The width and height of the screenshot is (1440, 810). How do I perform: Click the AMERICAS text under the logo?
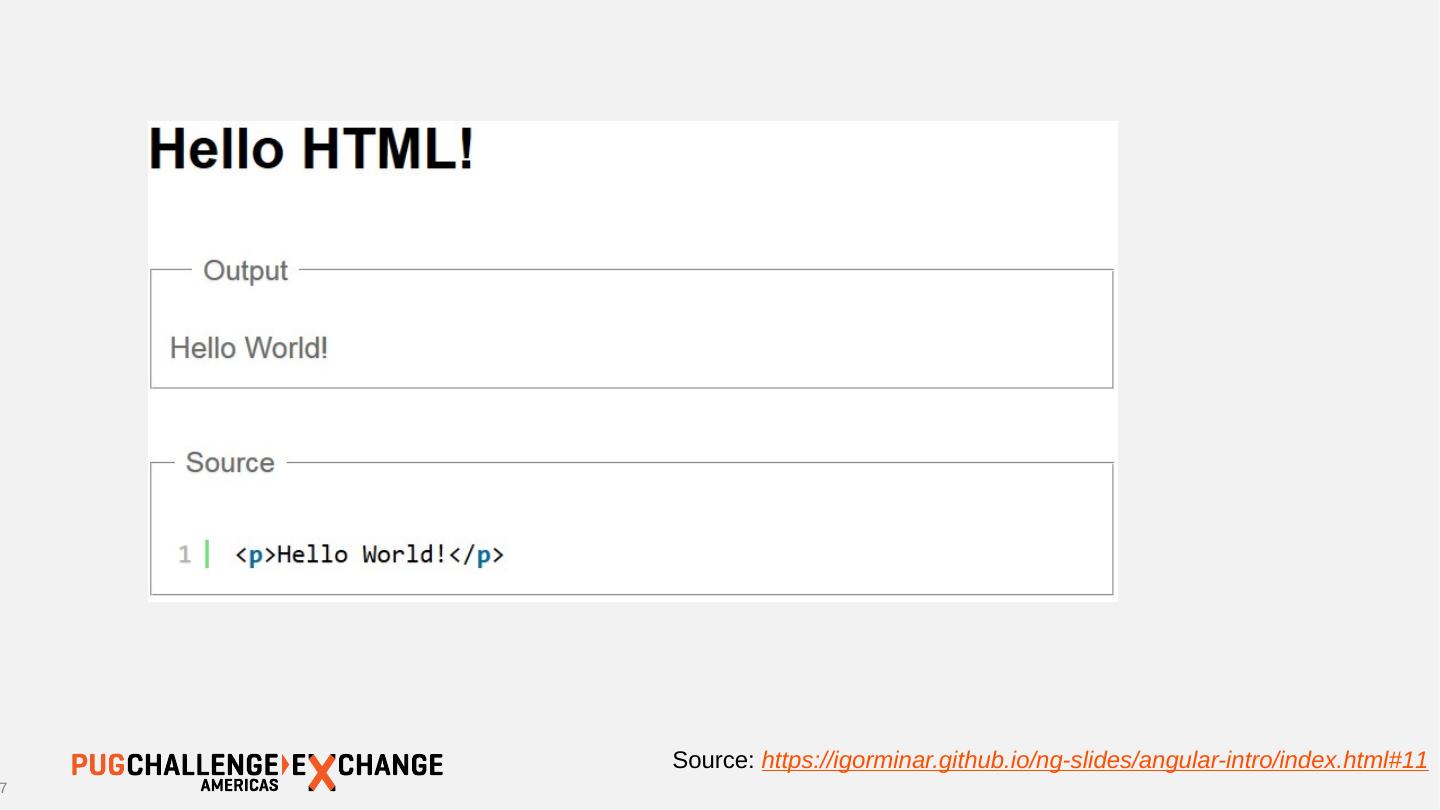[x=239, y=786]
